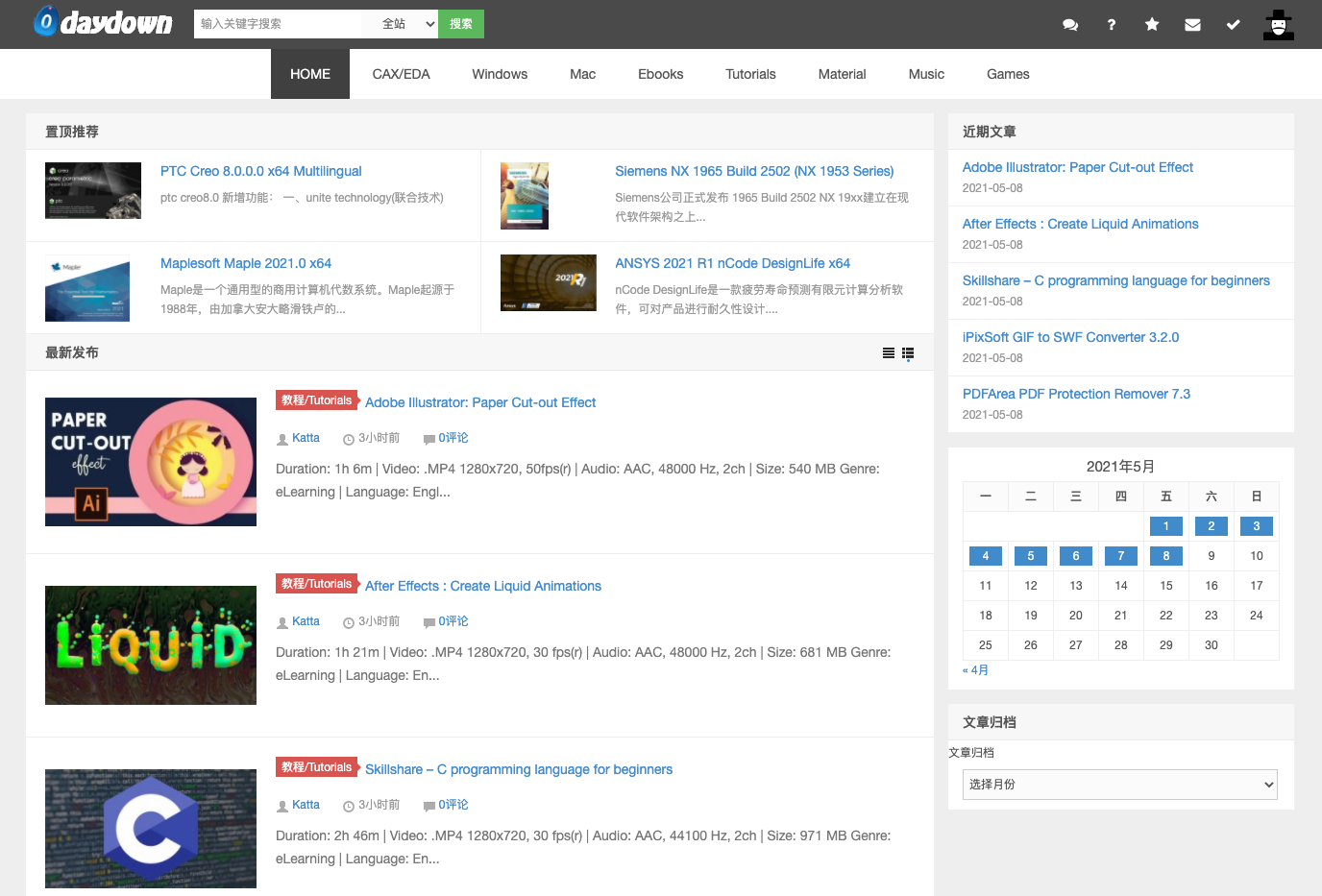Go to previous month « 4月

976,670
